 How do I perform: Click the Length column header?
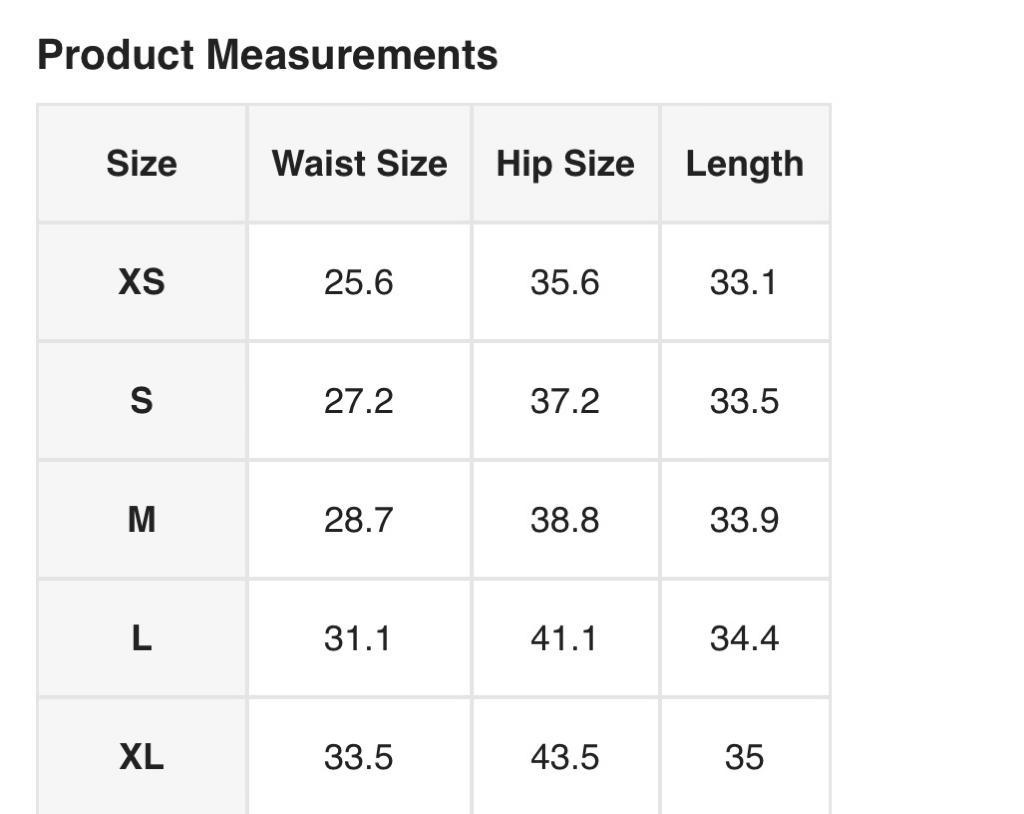[x=744, y=163]
